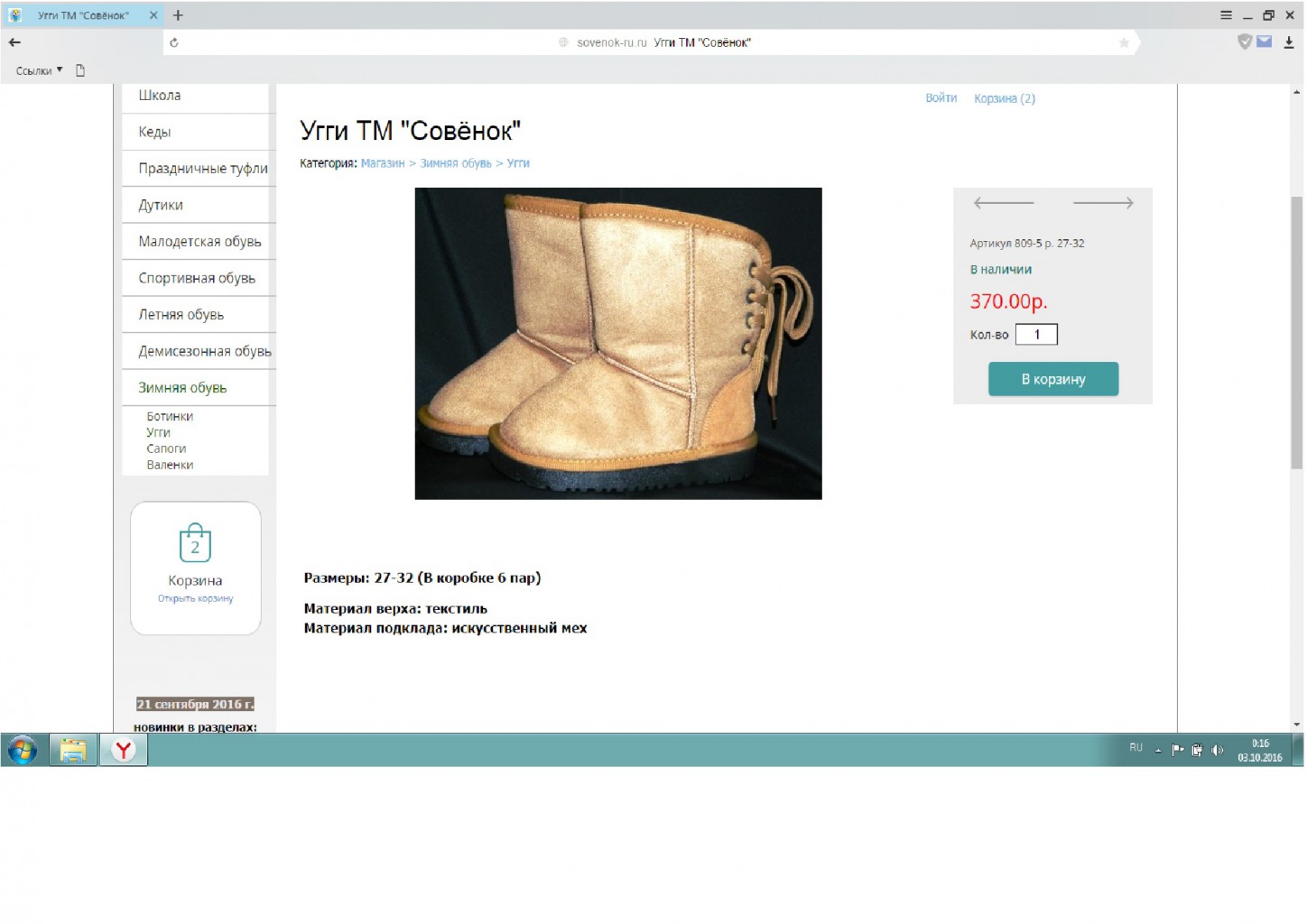Click the ugg boots product photo
The height and width of the screenshot is (924, 1307).
(618, 344)
